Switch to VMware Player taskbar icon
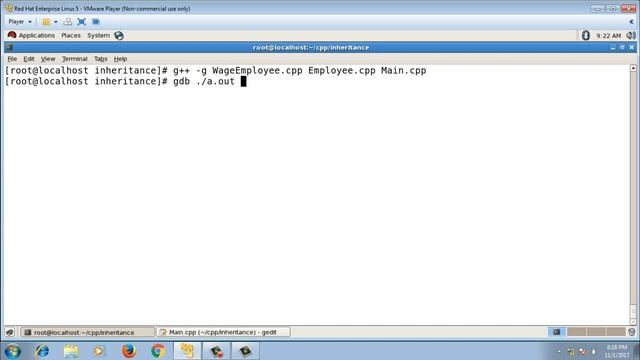 coord(187,351)
